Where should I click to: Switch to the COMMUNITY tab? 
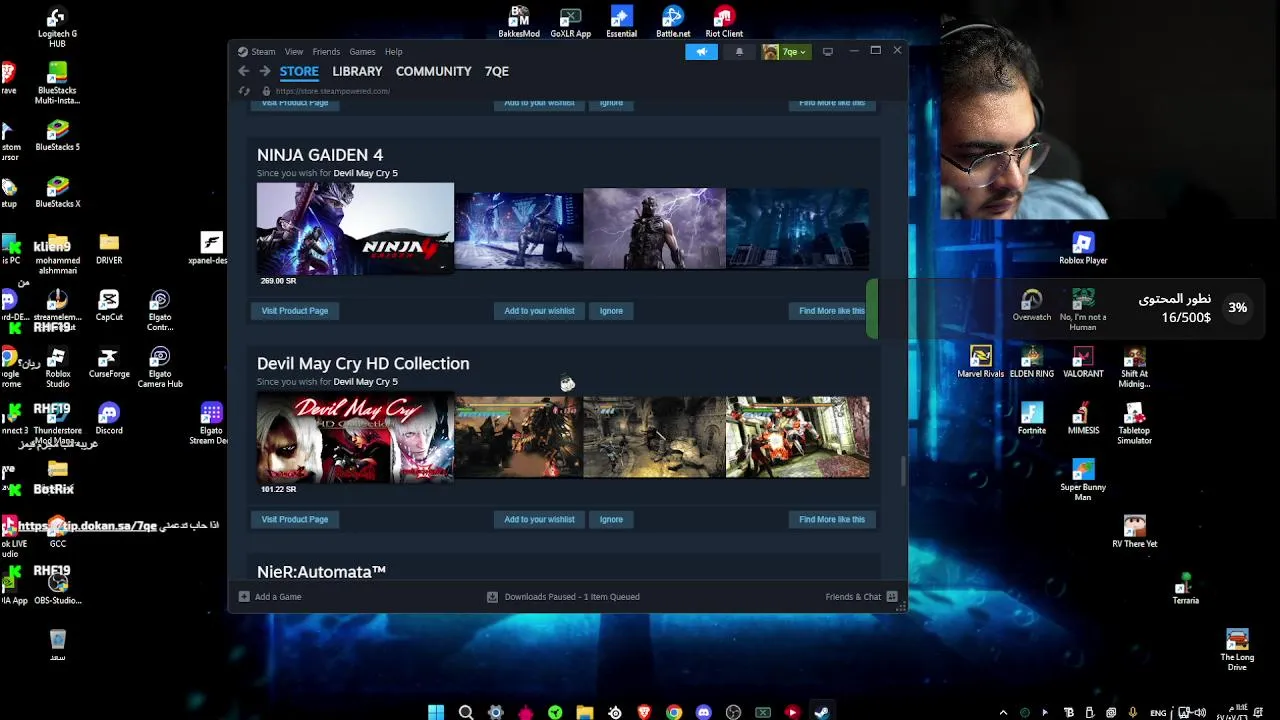point(433,71)
